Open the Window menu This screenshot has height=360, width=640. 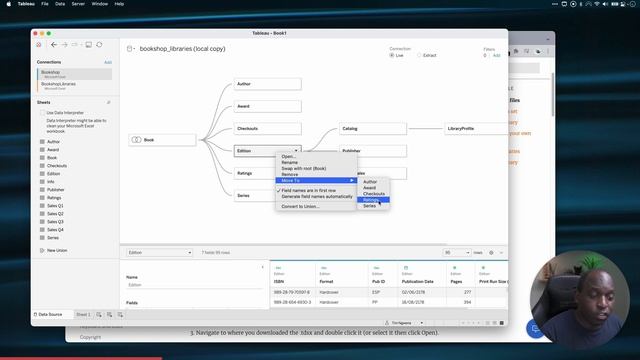100,4
